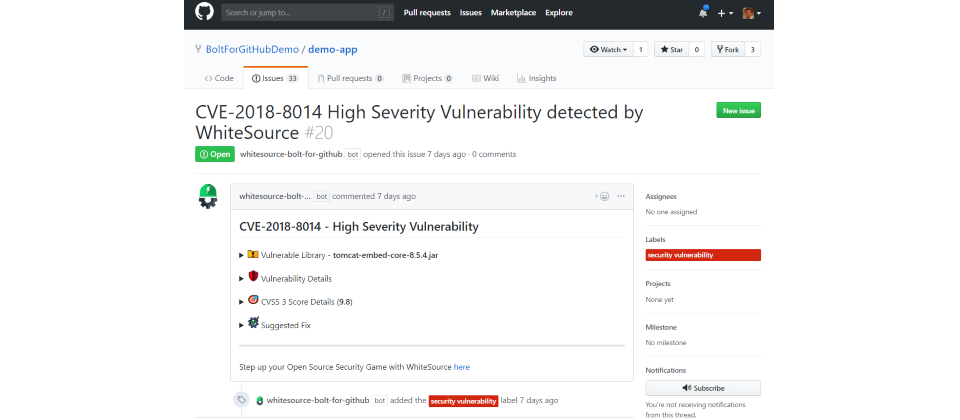Open Marketplace in top navigation
The width and height of the screenshot is (960, 420).
tap(513, 12)
